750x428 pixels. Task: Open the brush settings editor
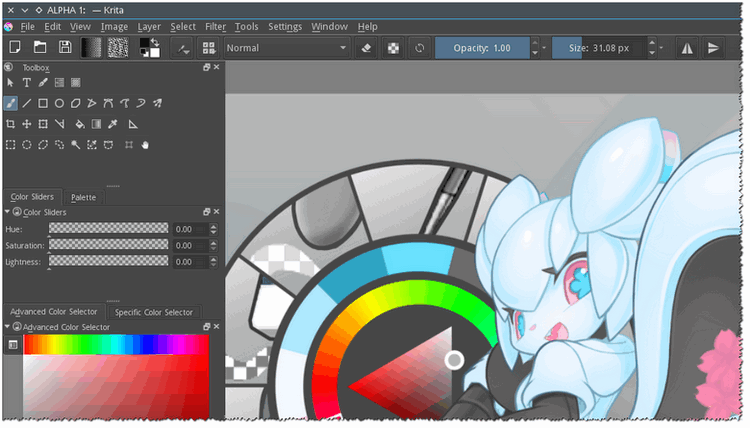click(183, 48)
